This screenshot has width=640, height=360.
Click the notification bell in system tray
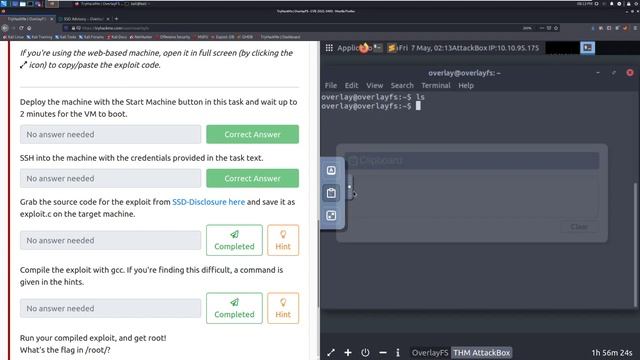click(x=611, y=4)
